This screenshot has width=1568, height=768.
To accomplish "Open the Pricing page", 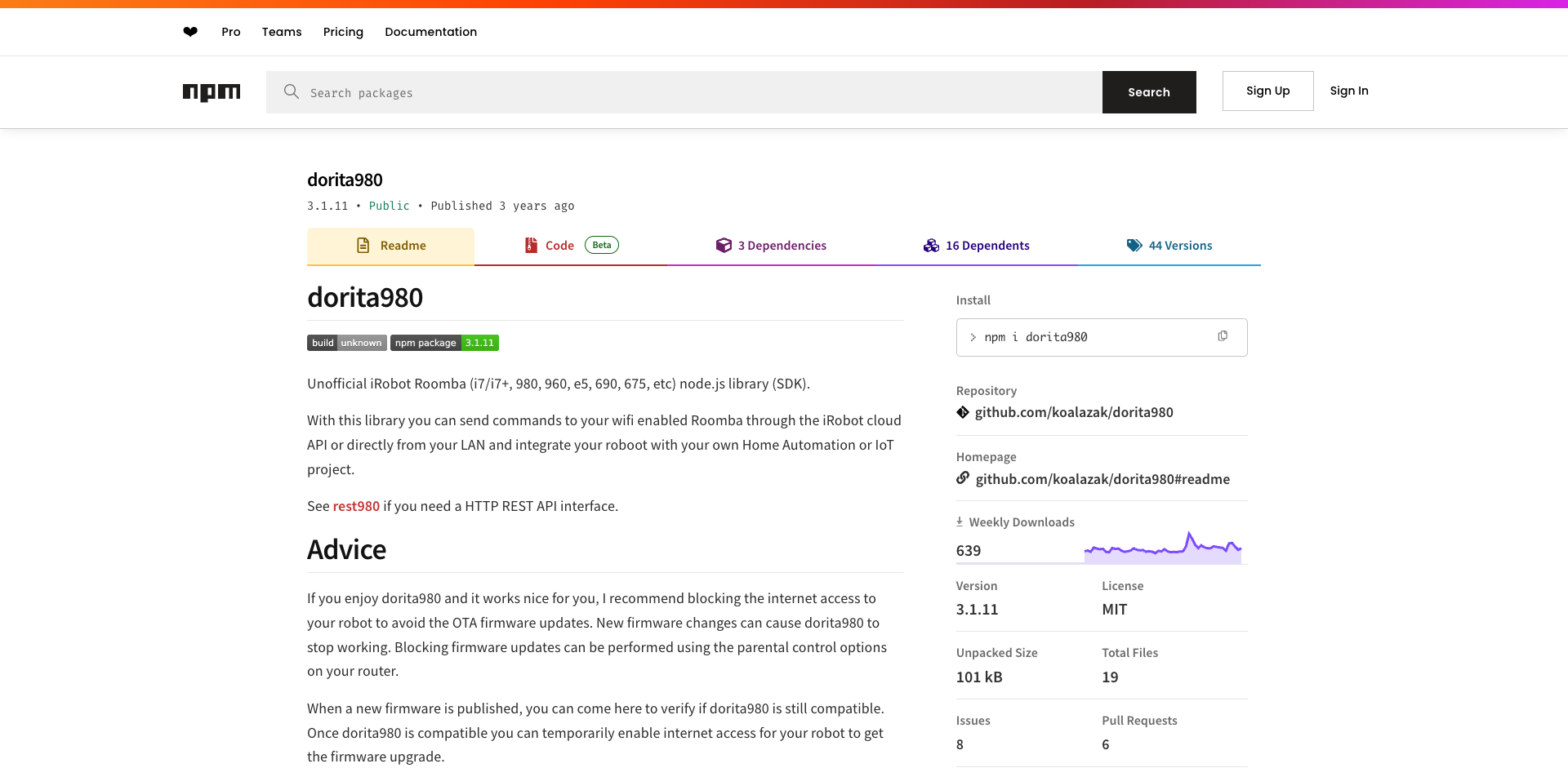I will [x=343, y=32].
